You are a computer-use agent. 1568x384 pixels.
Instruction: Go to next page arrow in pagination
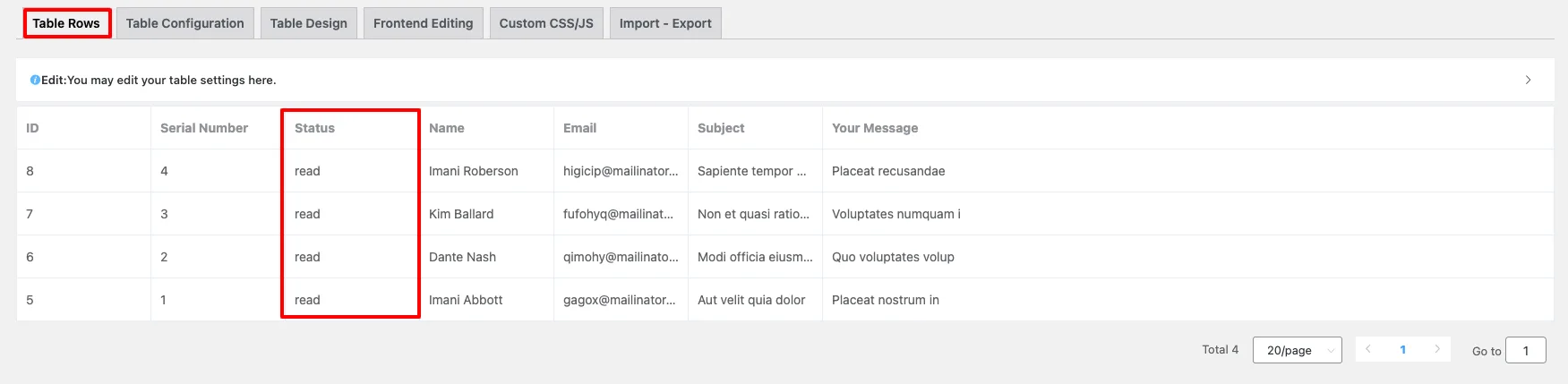coord(1437,349)
